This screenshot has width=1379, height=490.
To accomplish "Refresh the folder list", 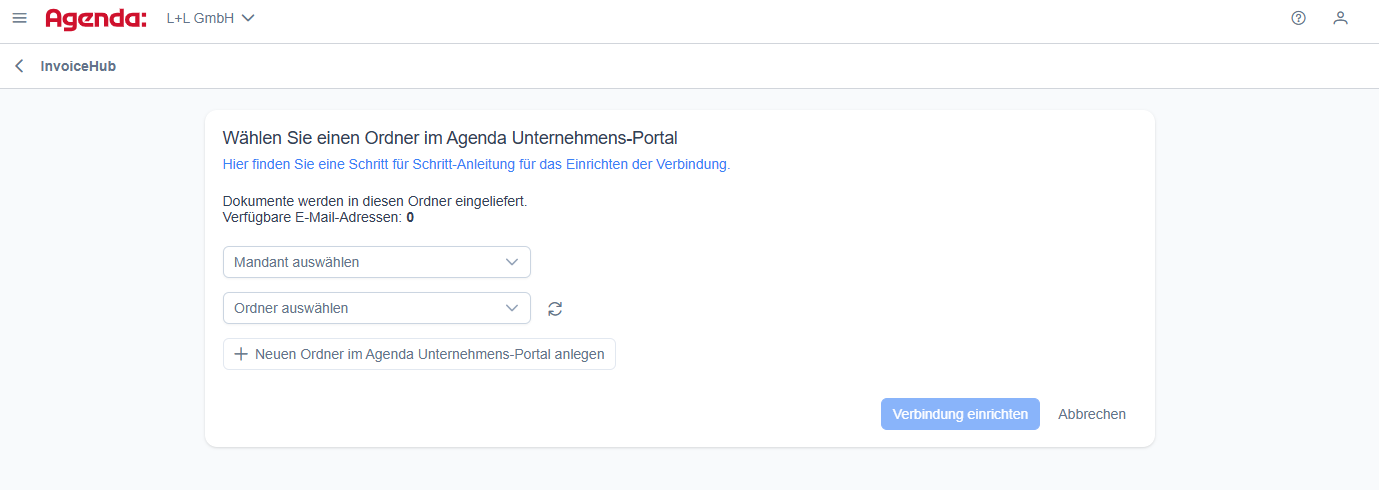I will click(x=555, y=309).
